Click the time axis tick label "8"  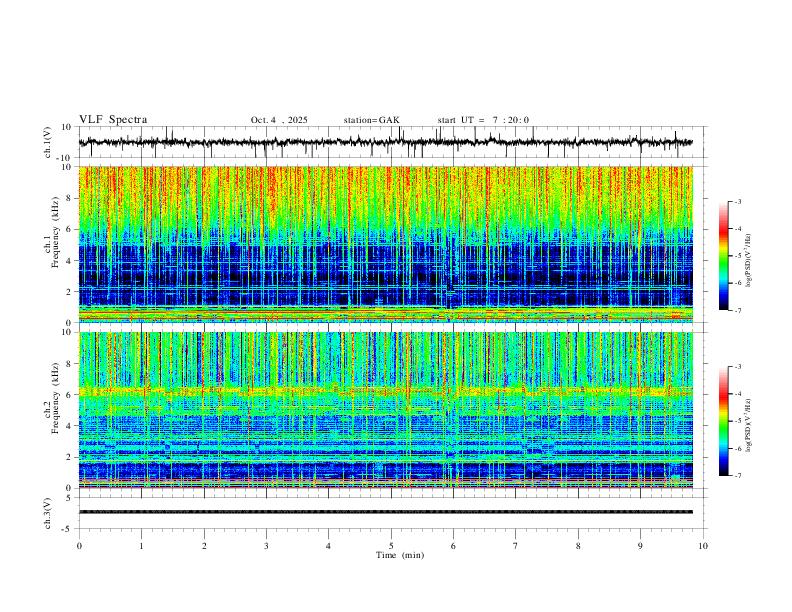[578, 546]
